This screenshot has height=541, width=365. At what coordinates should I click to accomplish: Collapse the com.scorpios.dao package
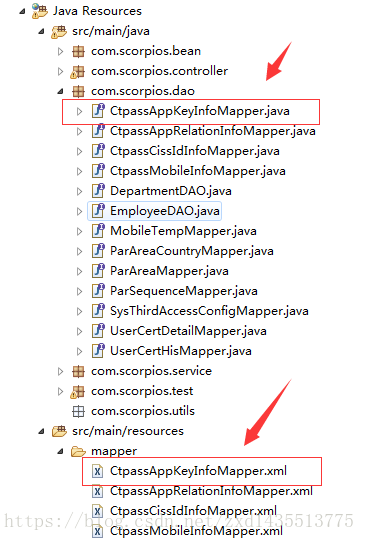[x=60, y=91]
